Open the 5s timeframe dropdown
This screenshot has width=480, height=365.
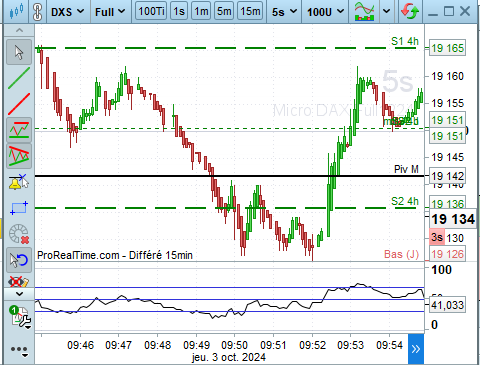click(x=284, y=12)
